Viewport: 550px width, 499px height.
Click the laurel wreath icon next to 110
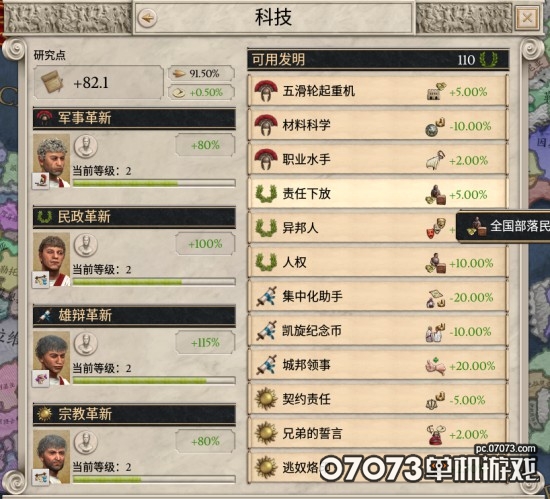click(x=488, y=60)
